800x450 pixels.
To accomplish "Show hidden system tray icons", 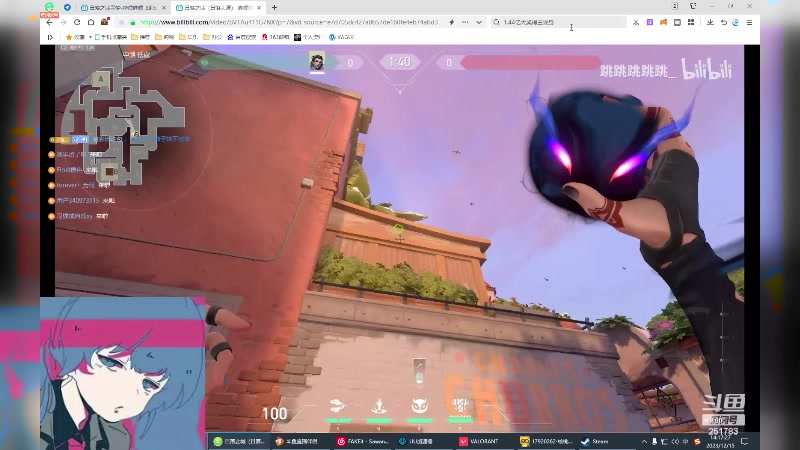I will [644, 441].
